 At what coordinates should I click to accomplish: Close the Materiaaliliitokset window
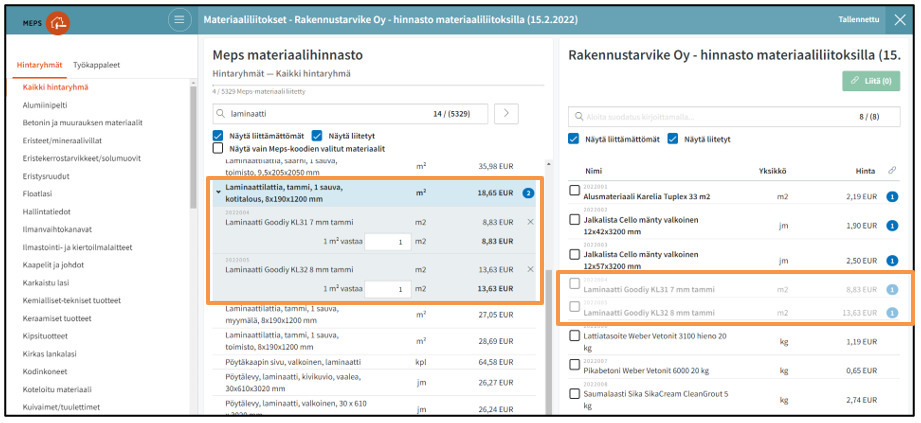(900, 20)
